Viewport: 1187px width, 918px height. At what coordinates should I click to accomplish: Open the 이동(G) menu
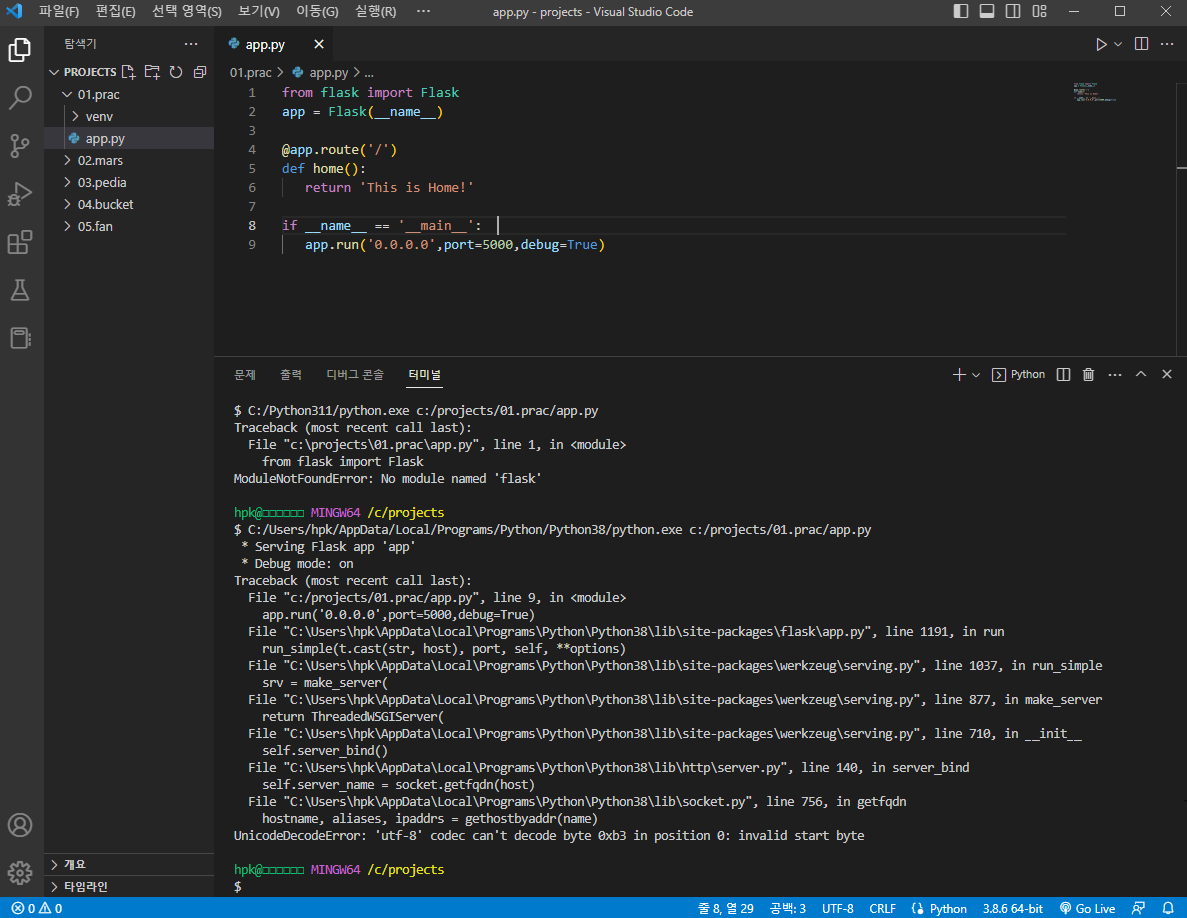pyautogui.click(x=317, y=11)
